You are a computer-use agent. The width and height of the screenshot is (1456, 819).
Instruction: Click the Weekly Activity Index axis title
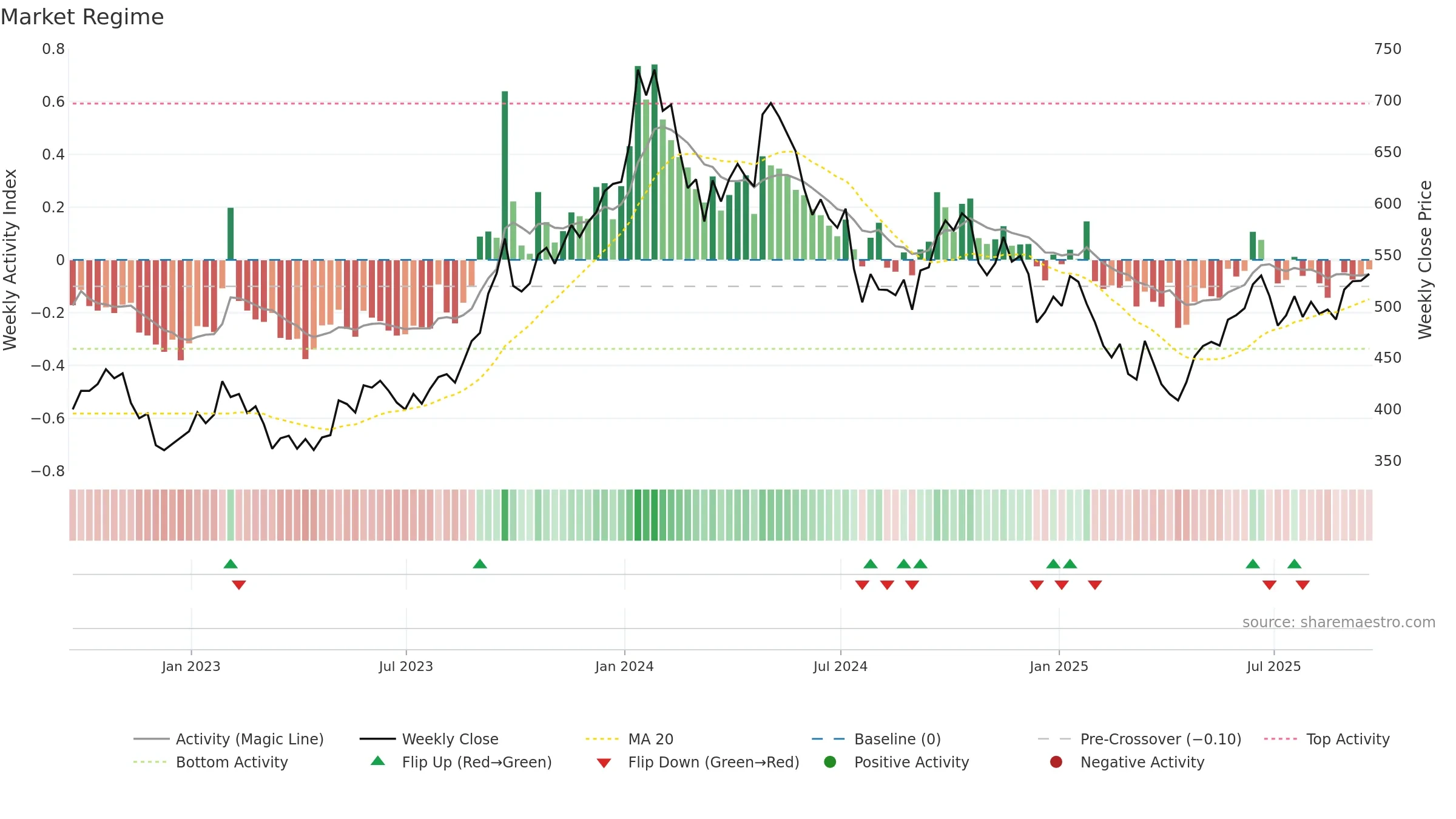[x=10, y=260]
